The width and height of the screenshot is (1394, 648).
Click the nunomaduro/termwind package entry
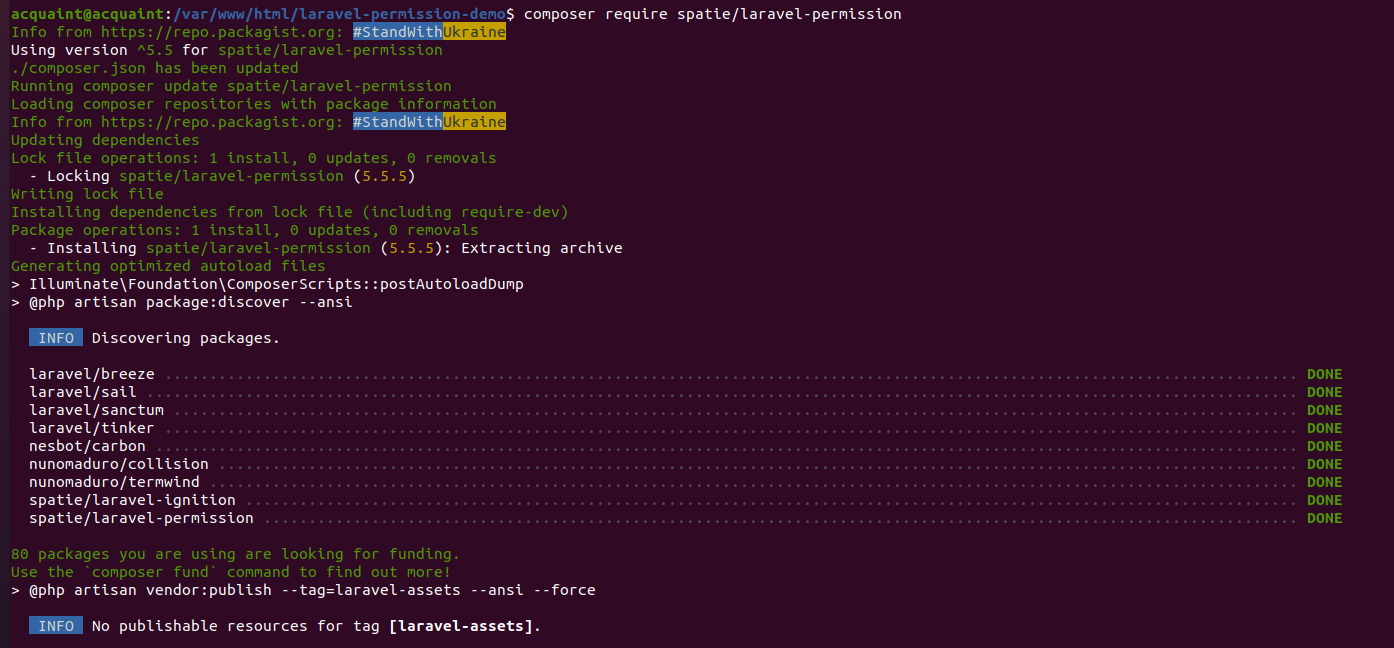point(114,482)
